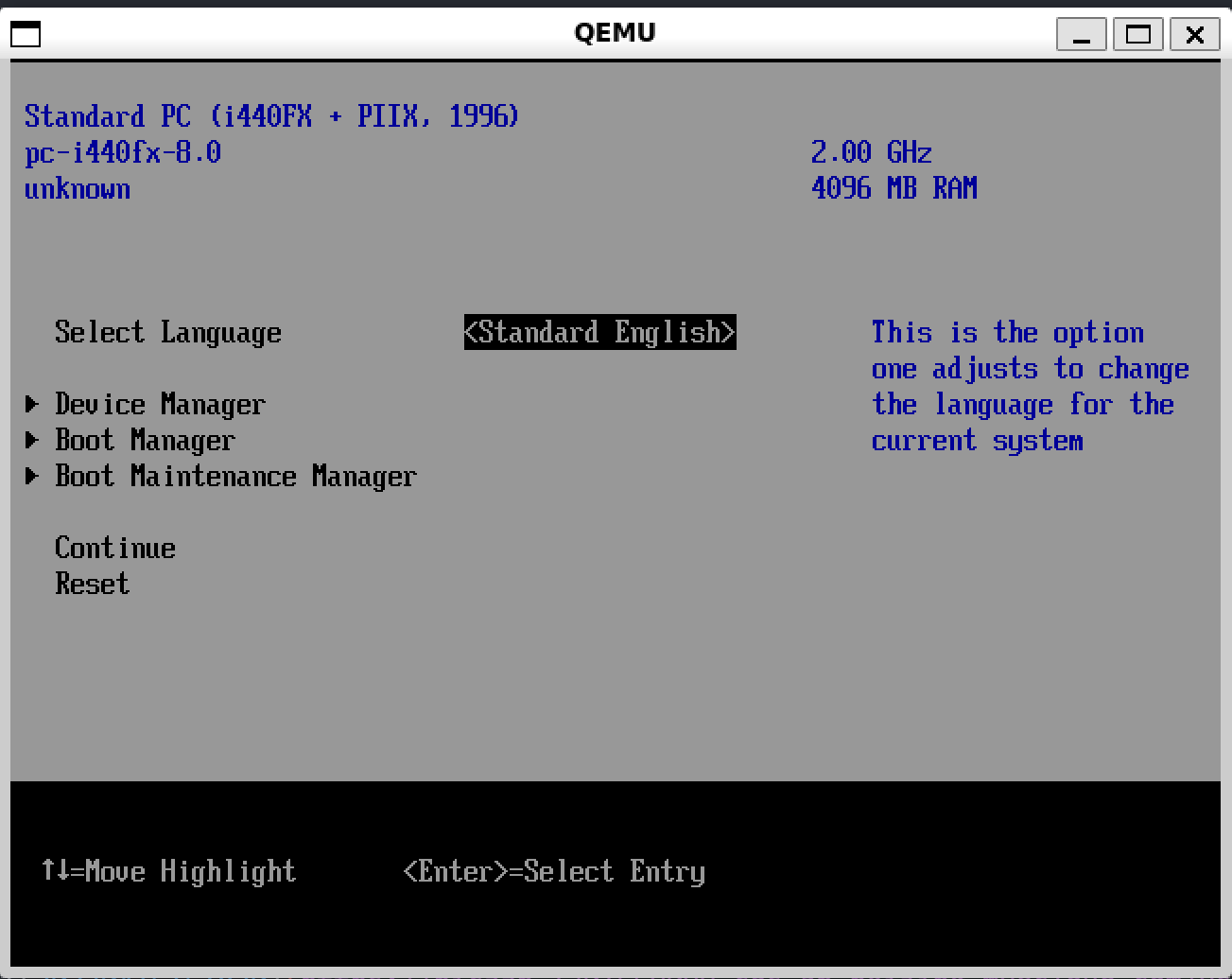Open the Standard English language selector
The height and width of the screenshot is (979, 1232).
point(599,332)
